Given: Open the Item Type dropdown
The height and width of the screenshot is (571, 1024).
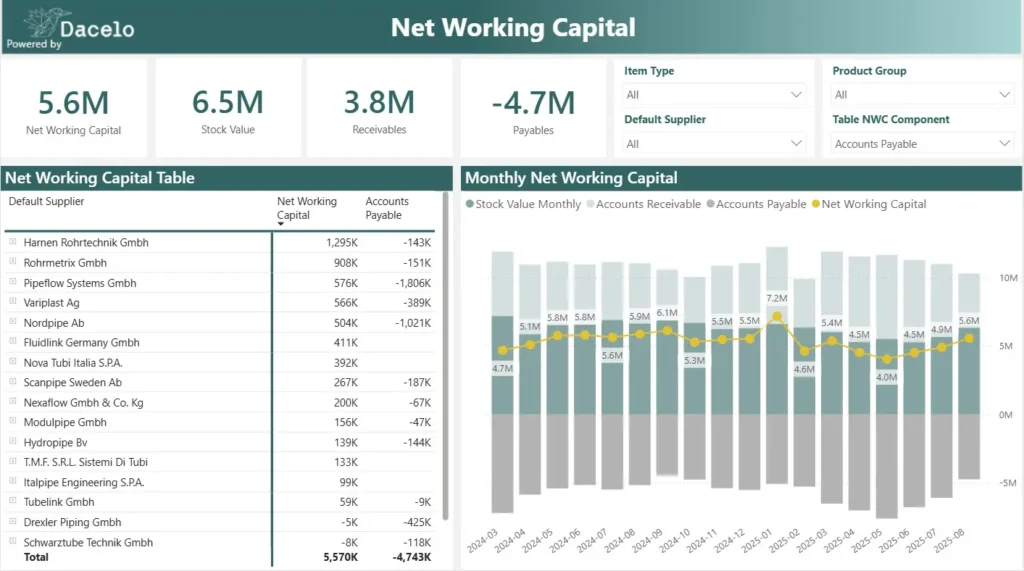Looking at the screenshot, I should (714, 95).
